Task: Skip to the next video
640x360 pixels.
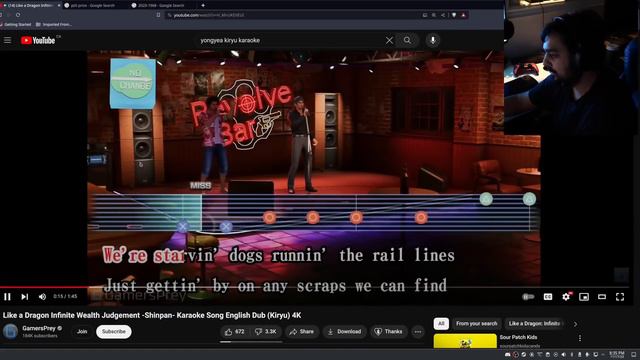Action: (25, 297)
